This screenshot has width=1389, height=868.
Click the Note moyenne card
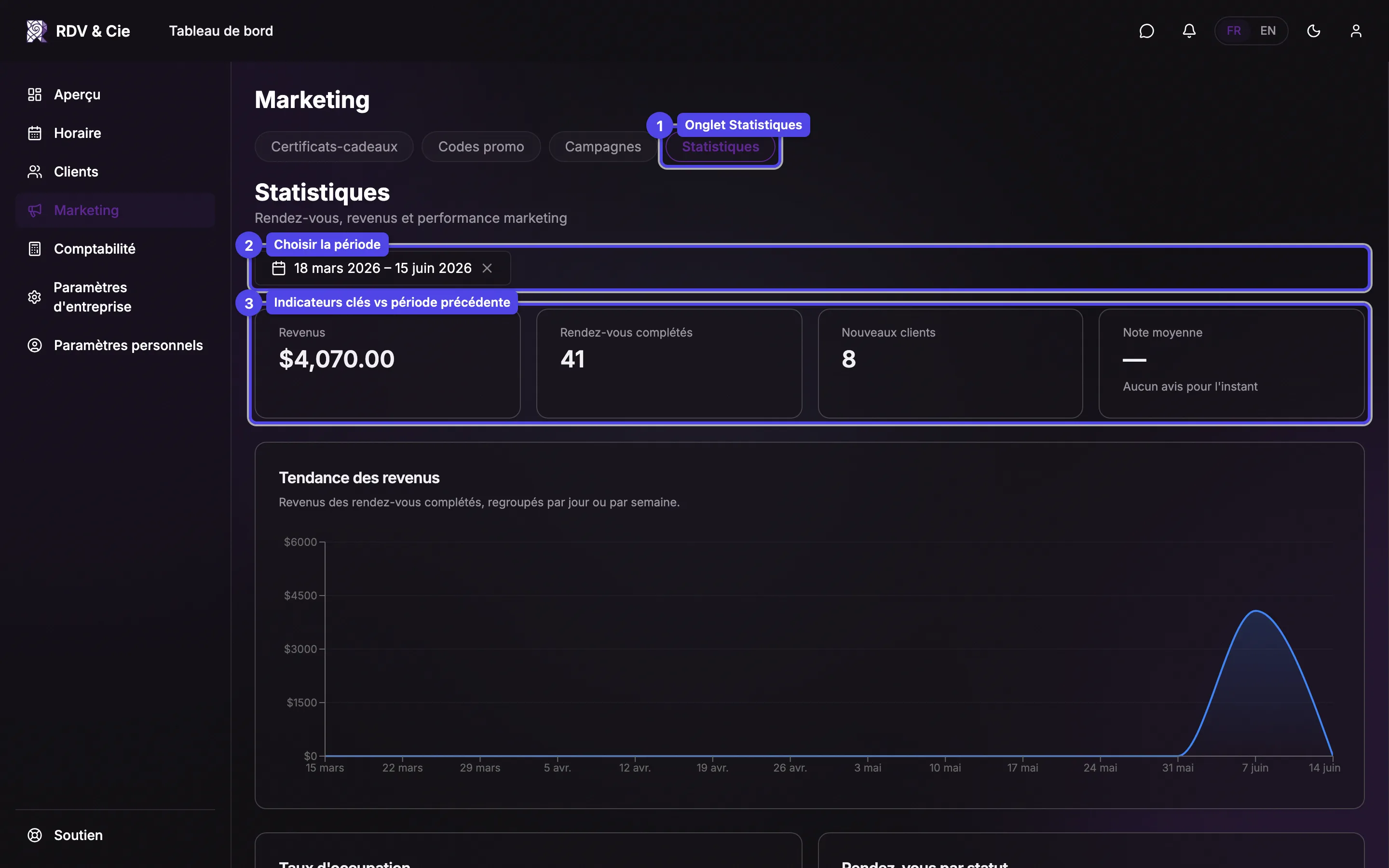[x=1231, y=364]
